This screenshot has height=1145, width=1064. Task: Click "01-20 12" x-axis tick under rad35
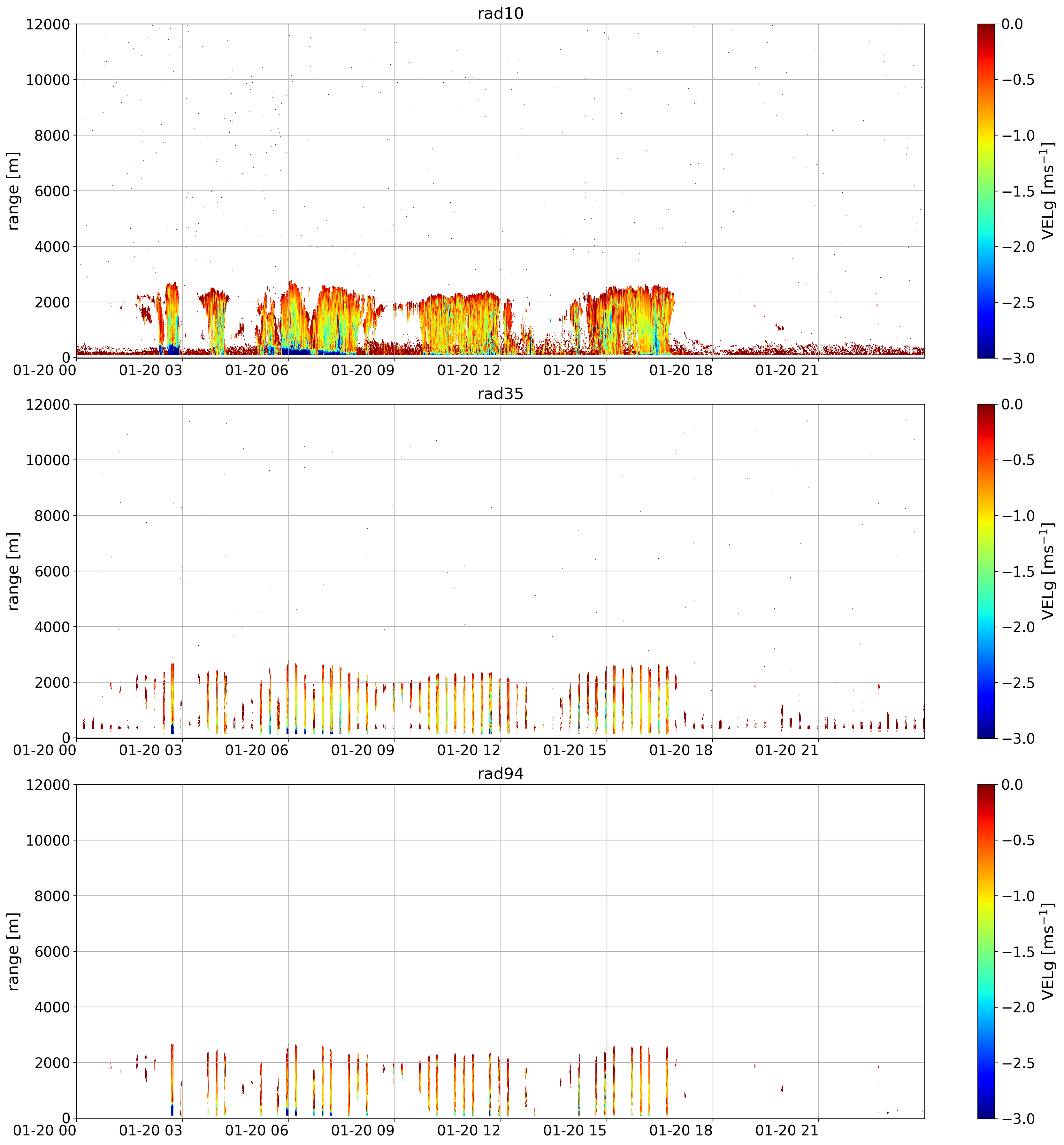[469, 750]
